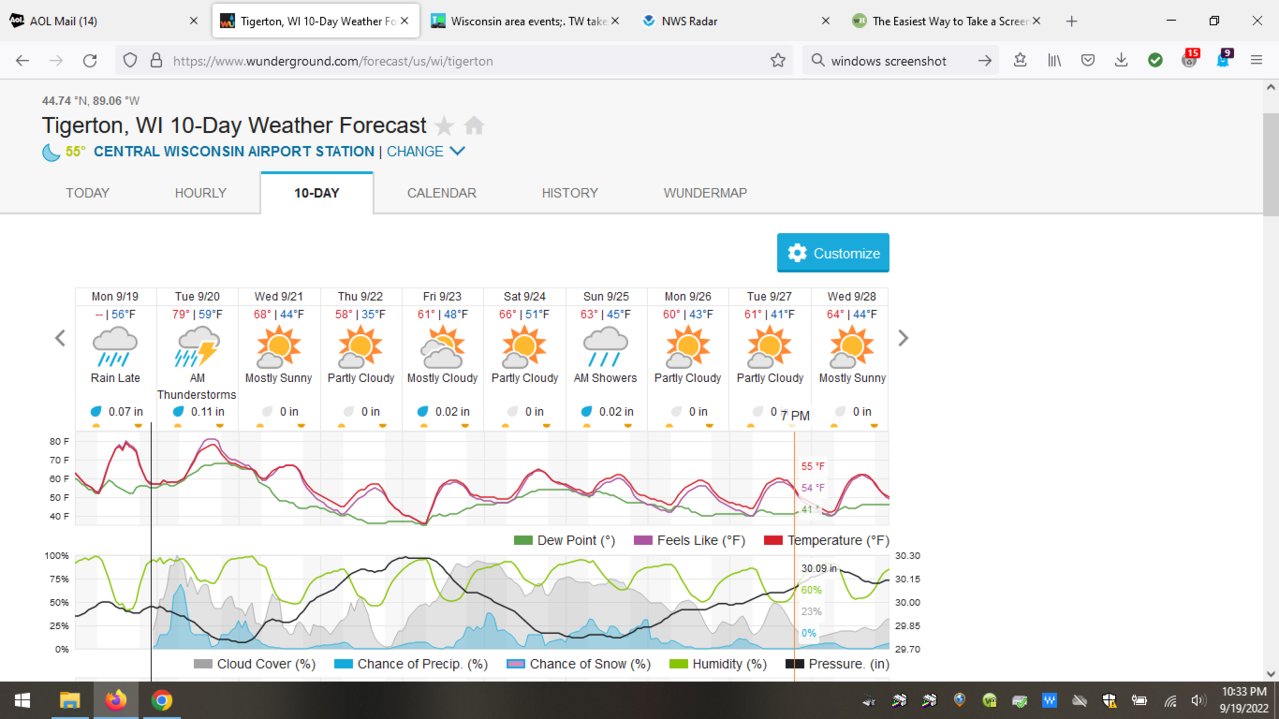
Task: Click the tracking protection shield icon
Action: pyautogui.click(x=130, y=61)
